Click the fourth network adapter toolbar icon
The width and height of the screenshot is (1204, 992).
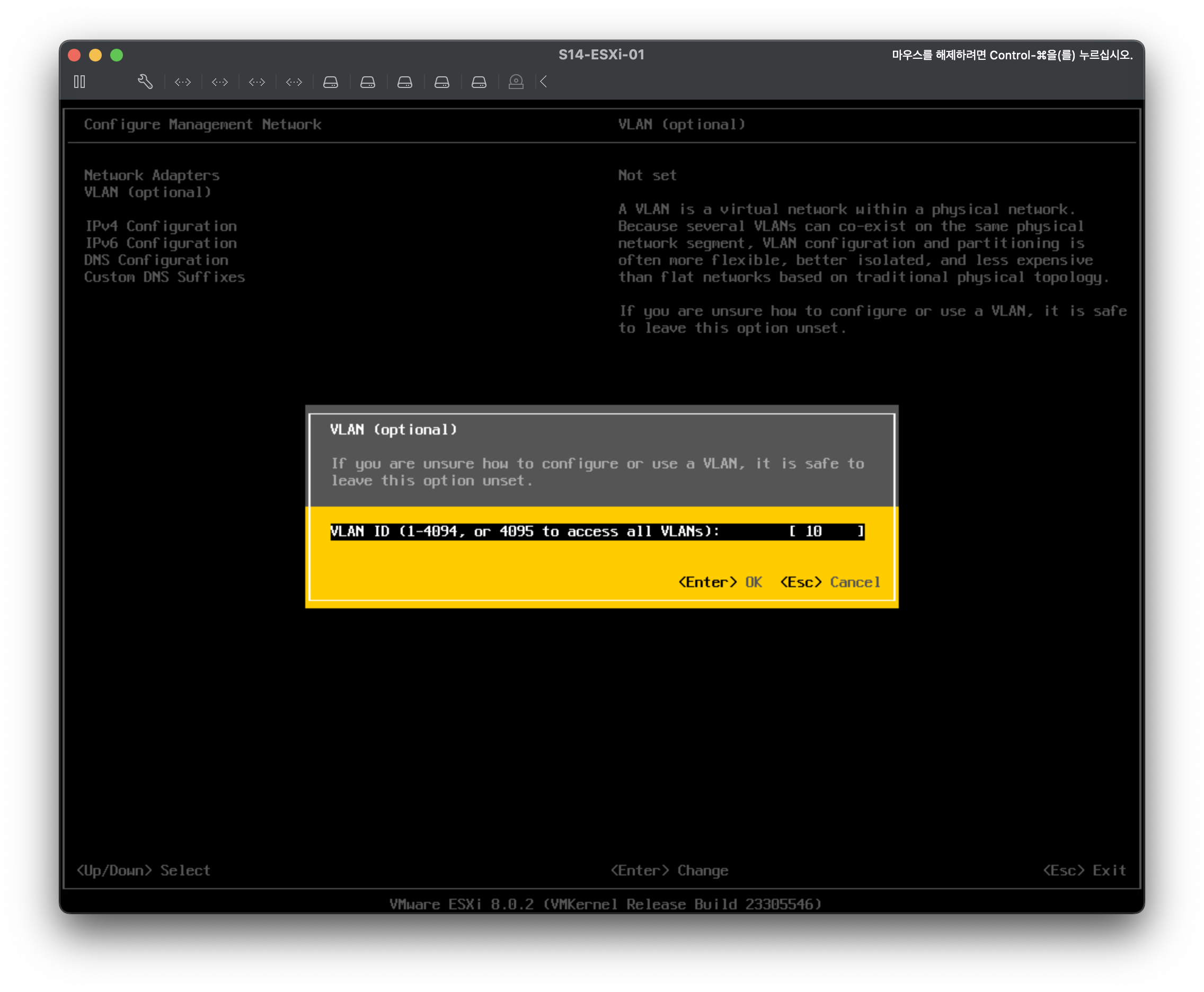pyautogui.click(x=294, y=82)
